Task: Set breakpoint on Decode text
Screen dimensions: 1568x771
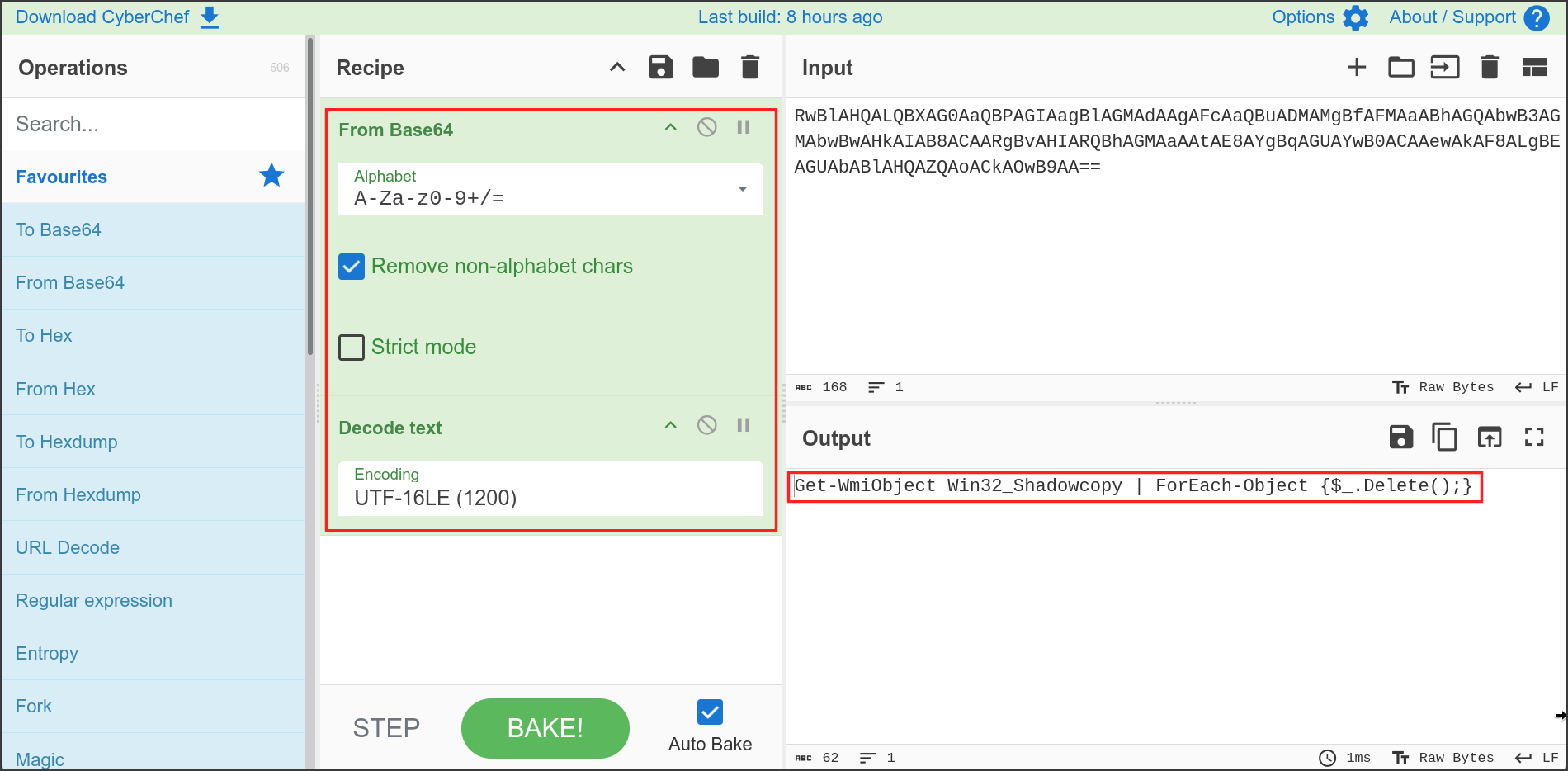Action: click(x=744, y=425)
